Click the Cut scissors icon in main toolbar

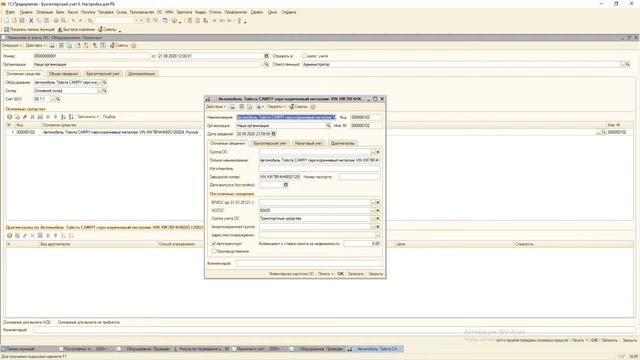(31, 20)
